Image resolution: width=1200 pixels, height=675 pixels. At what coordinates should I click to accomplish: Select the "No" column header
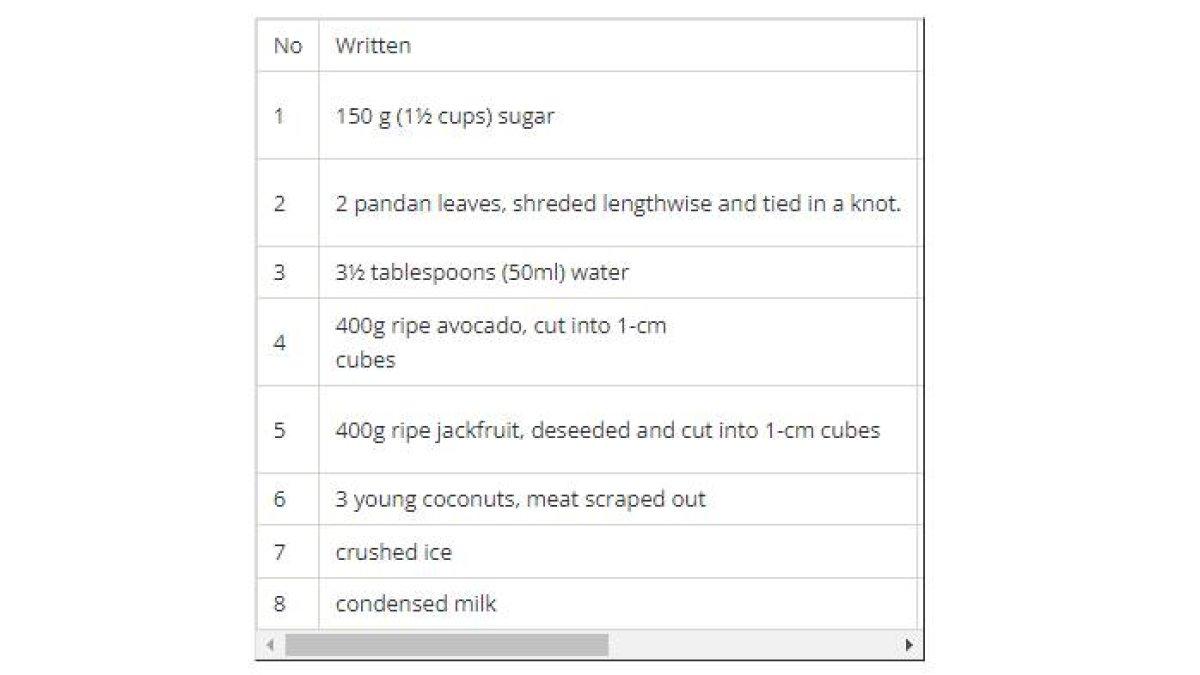point(288,45)
